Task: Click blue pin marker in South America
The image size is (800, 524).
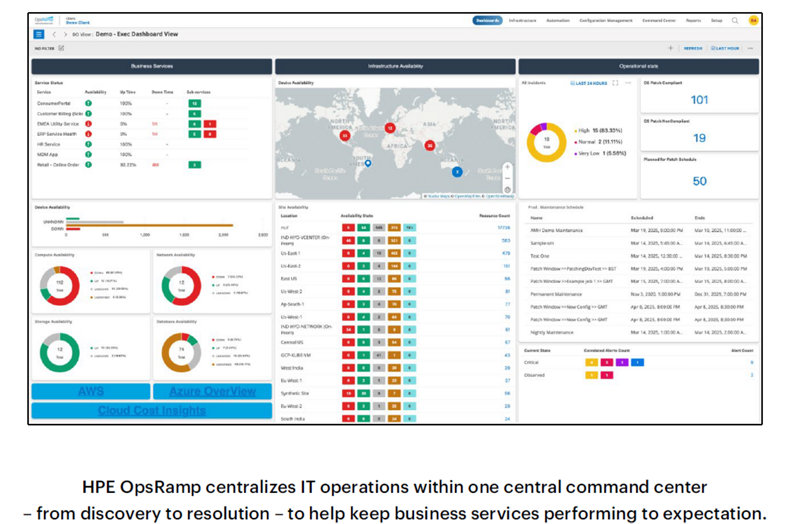Action: tap(368, 163)
